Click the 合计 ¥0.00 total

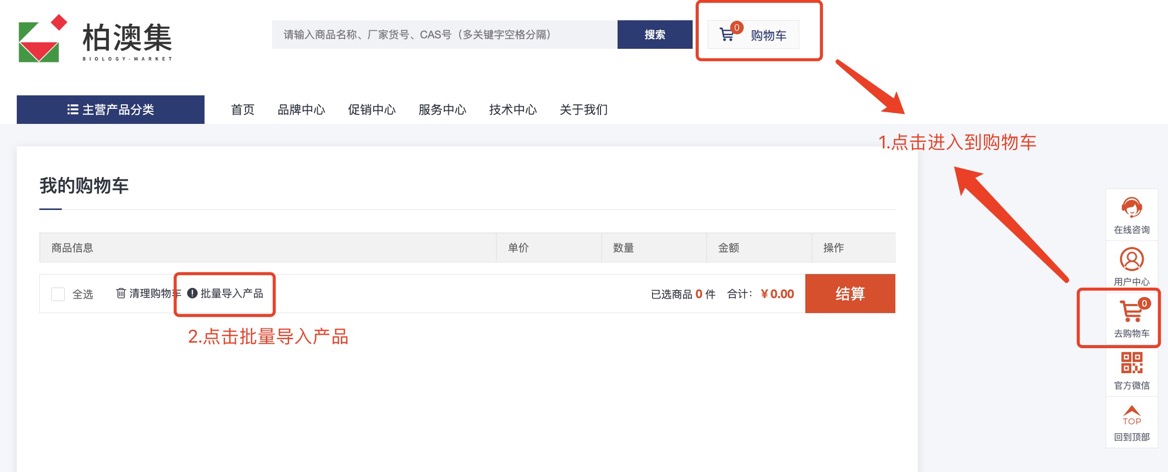761,294
